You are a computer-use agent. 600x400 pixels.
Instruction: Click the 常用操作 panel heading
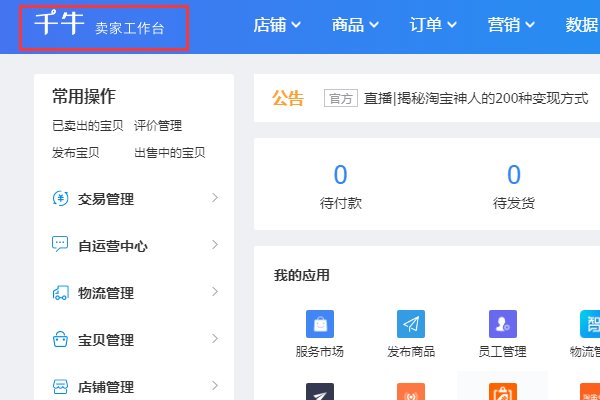pos(84,96)
